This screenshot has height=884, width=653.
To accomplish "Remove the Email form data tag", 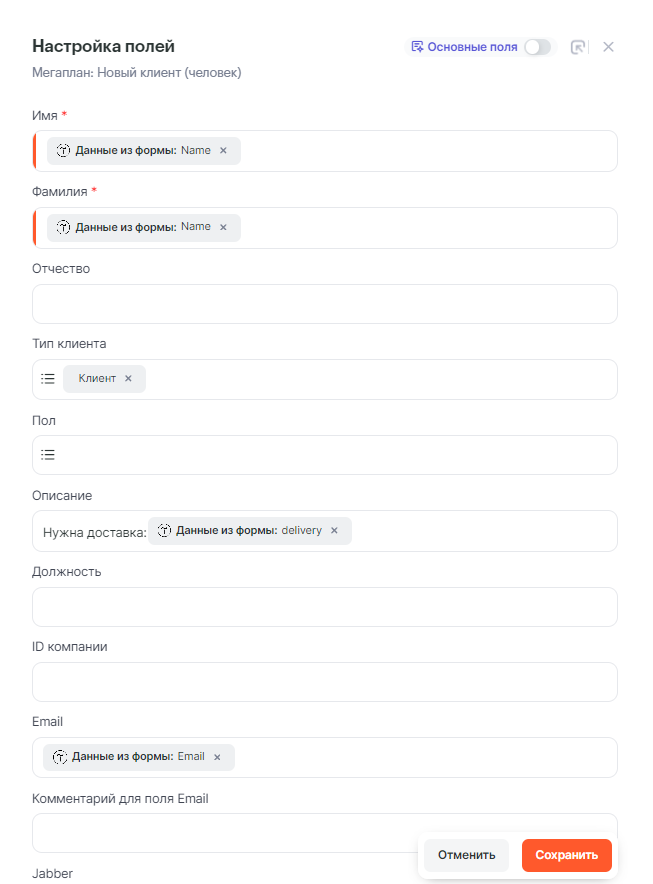I will coord(217,757).
